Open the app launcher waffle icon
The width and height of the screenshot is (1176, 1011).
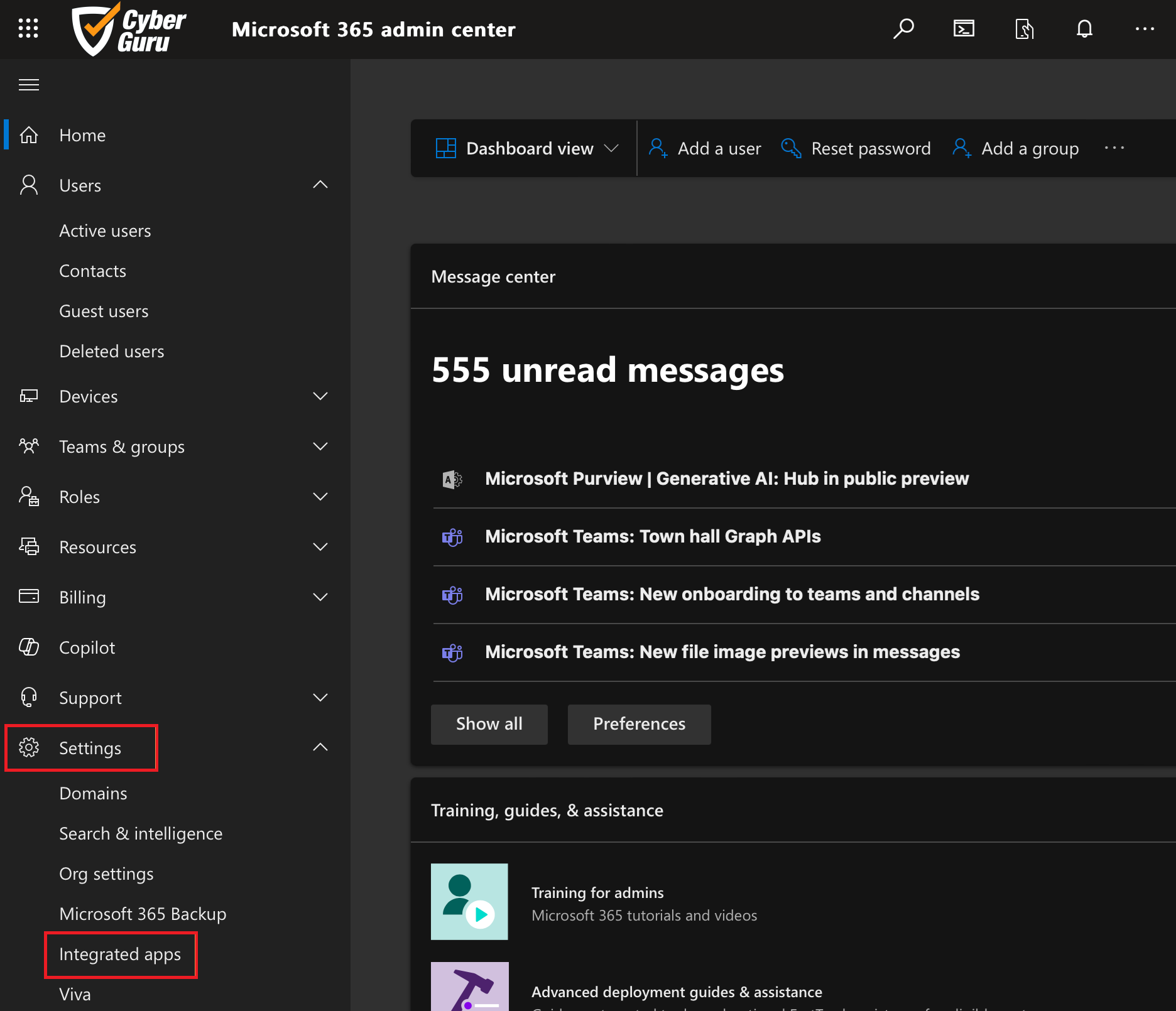point(28,28)
